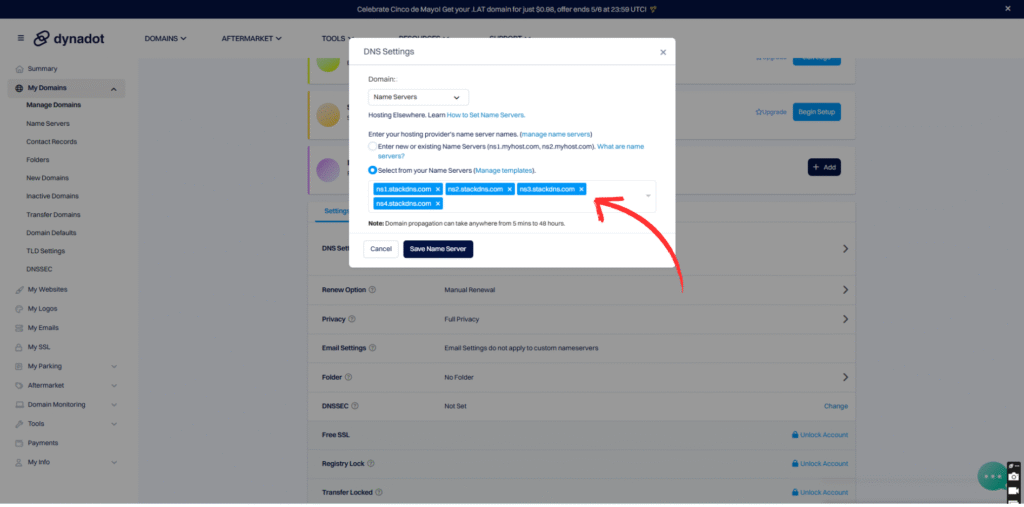Image resolution: width=1024 pixels, height=507 pixels.
Task: Click Change link for DNSSEC
Action: click(x=836, y=406)
